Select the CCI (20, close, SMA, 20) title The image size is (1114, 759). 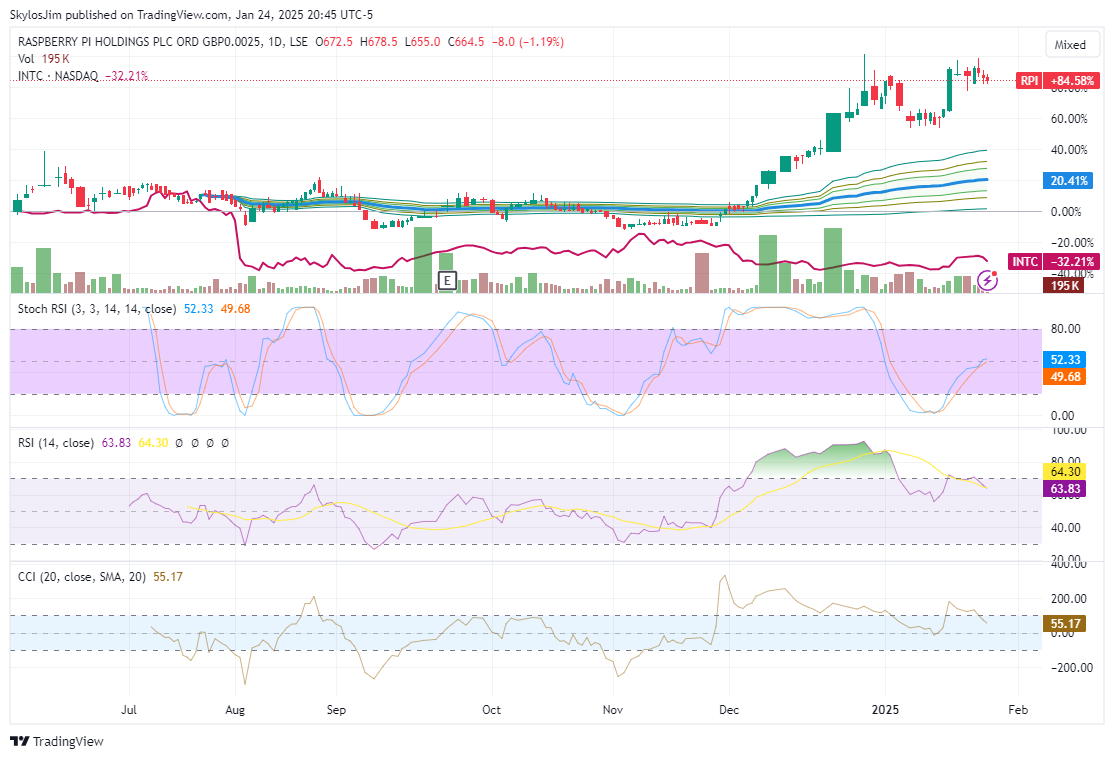[82, 577]
